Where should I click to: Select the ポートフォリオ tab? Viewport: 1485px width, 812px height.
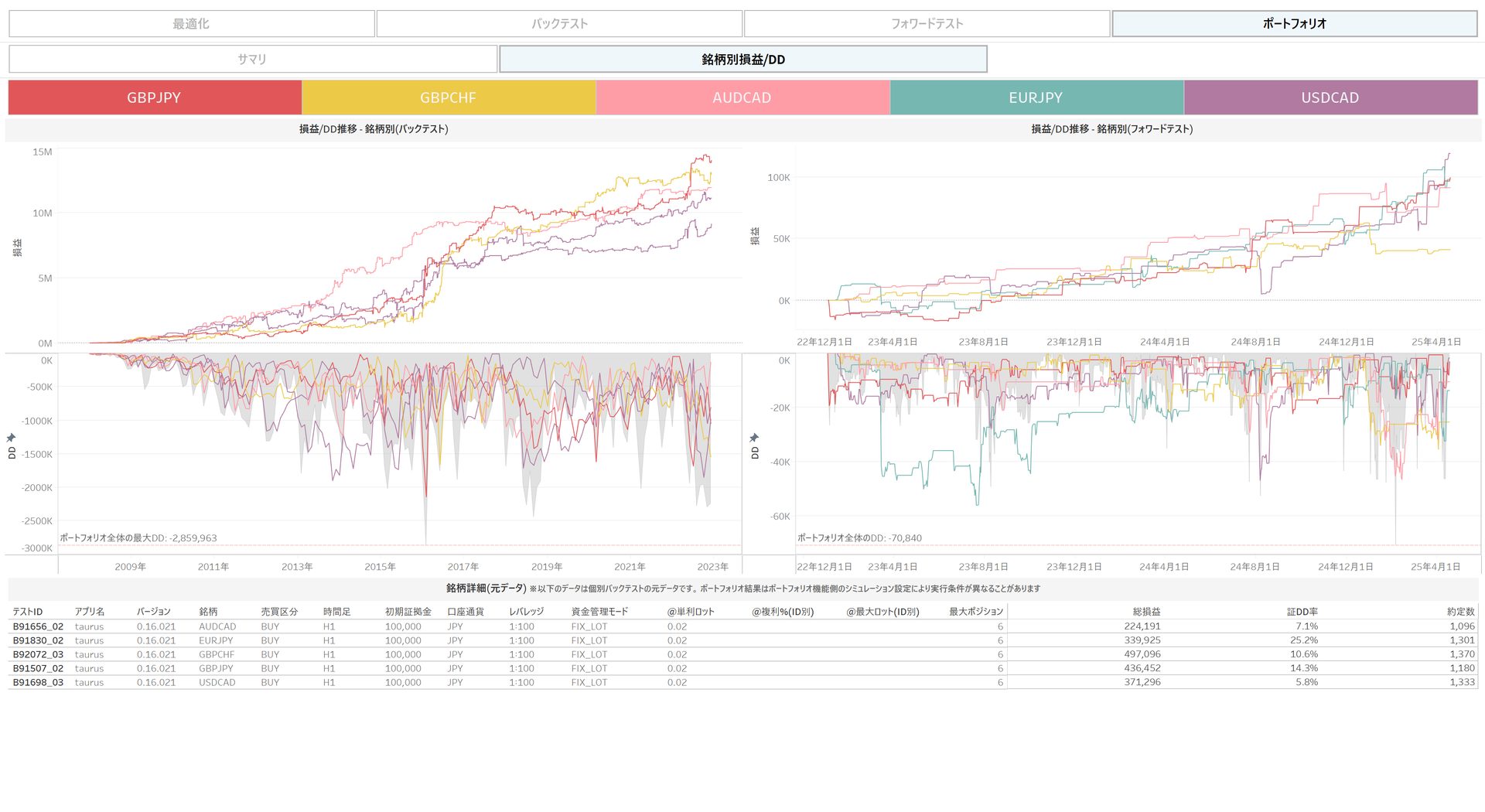[x=1294, y=24]
